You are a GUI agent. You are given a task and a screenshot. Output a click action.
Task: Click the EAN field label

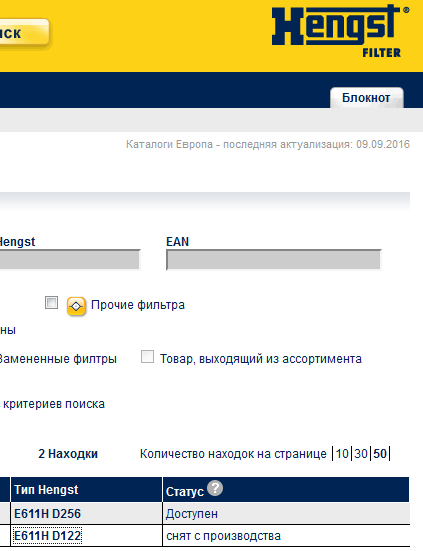(x=177, y=242)
